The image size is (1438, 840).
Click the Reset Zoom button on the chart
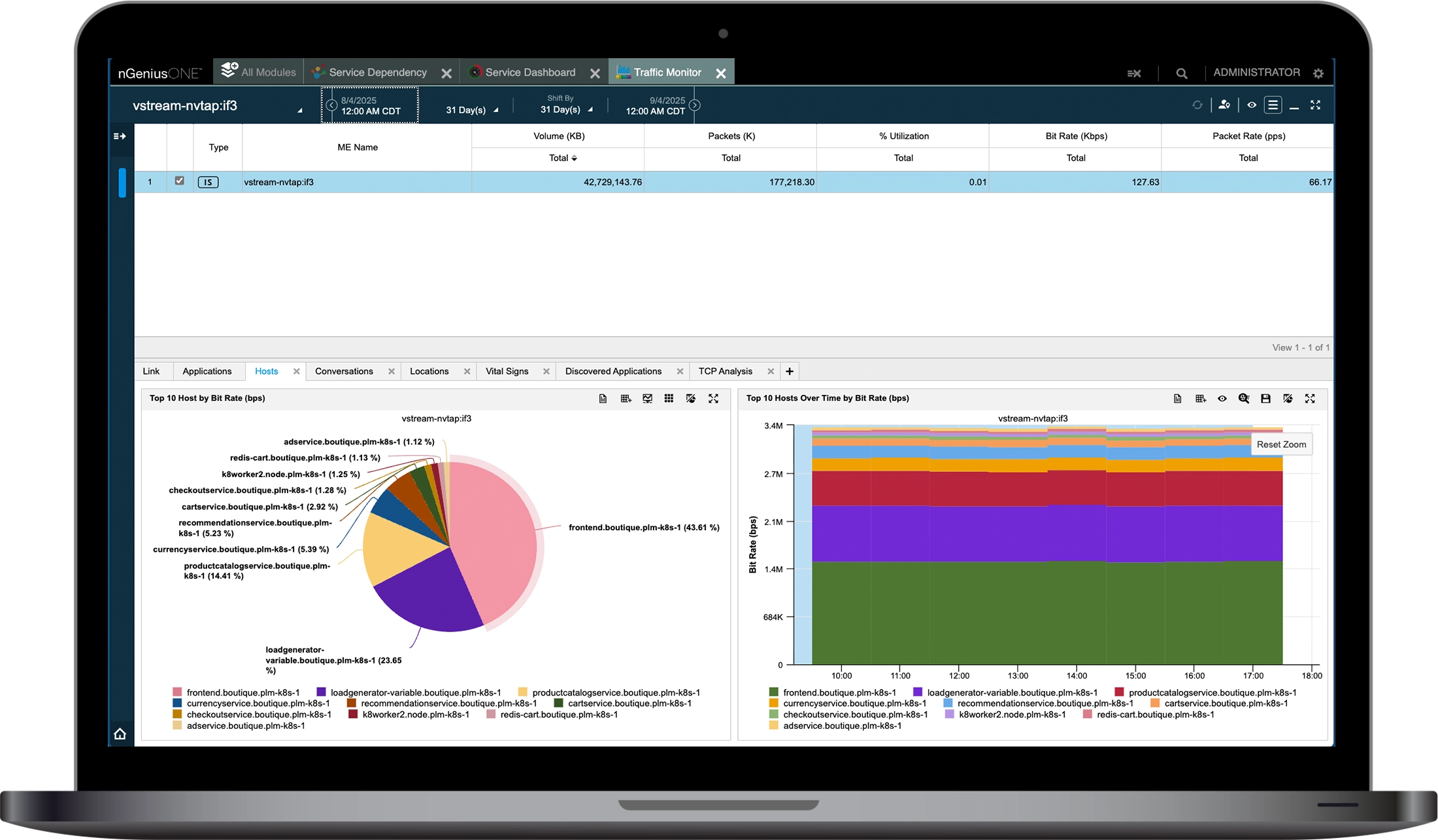[x=1281, y=444]
